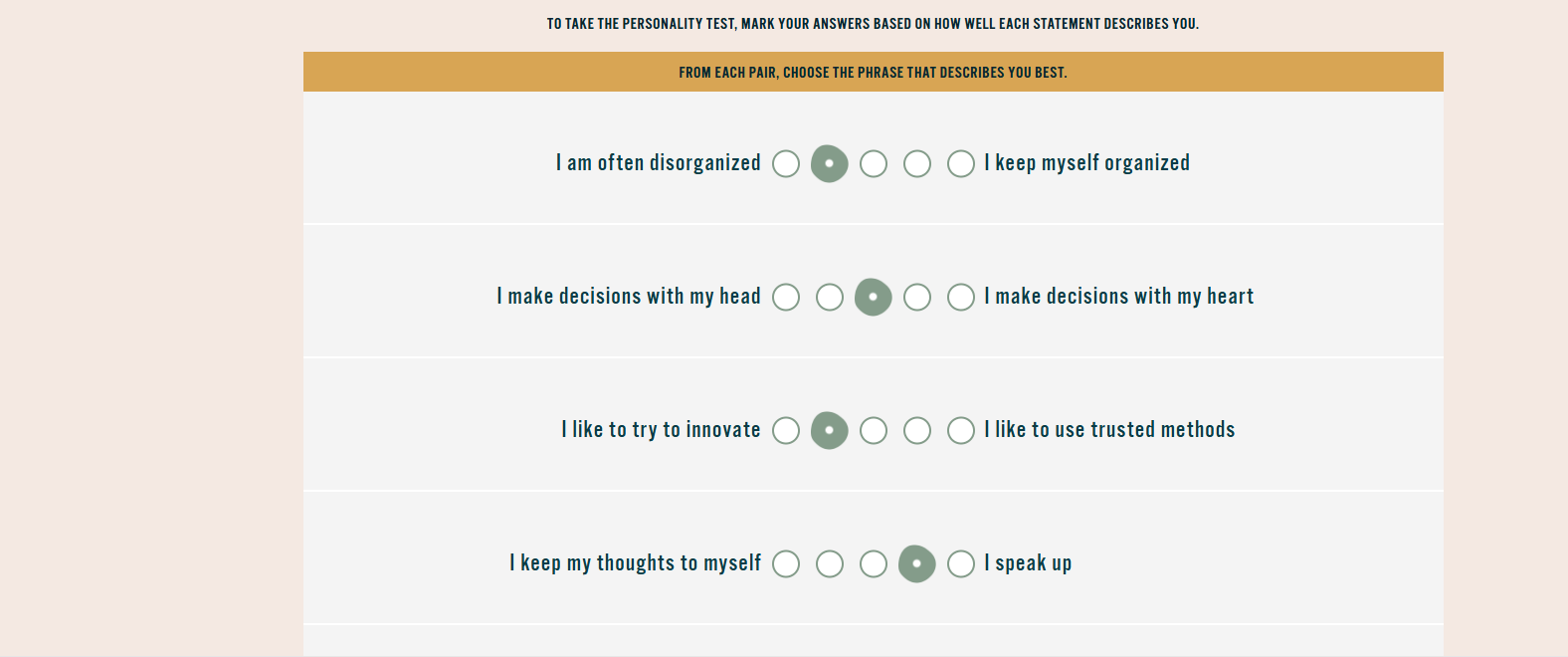Pick fourth radio in the head/heart decisions row
Image resolution: width=1568 pixels, height=657 pixels.
pyautogui.click(x=917, y=298)
